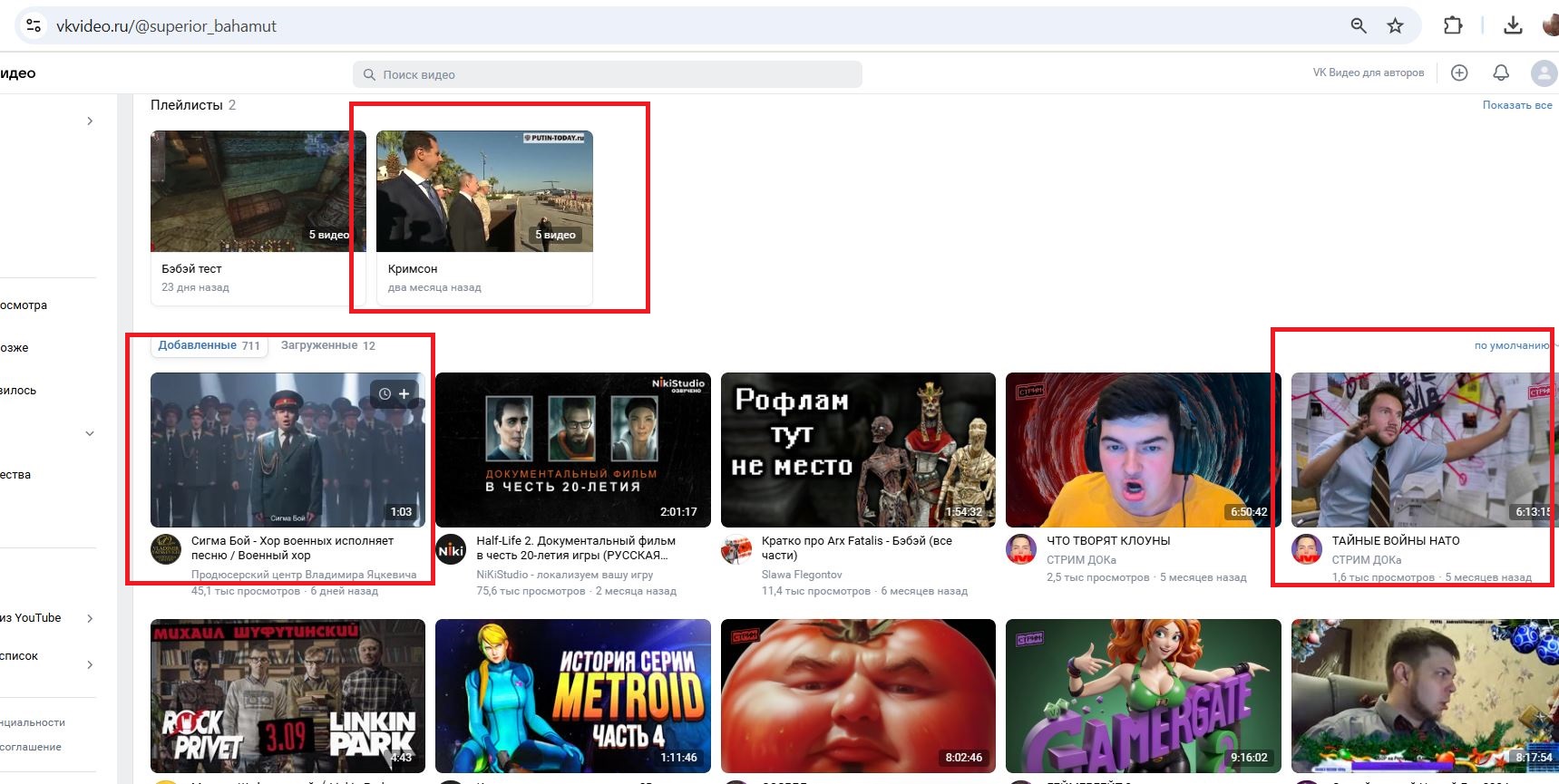Expand the chevron below ...список item
Image resolution: width=1559 pixels, height=784 pixels.
[x=90, y=664]
